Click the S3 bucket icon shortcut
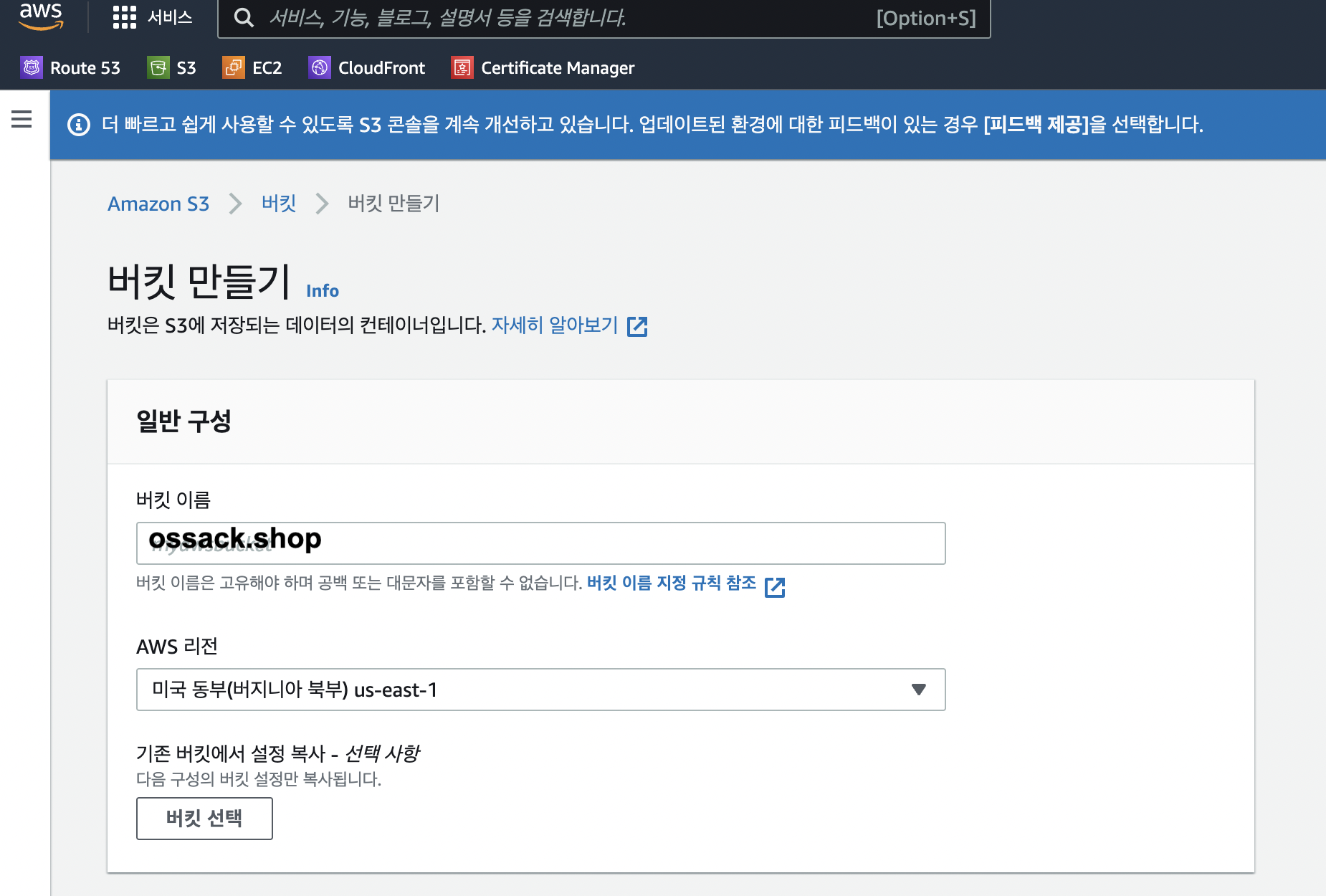 click(x=158, y=67)
